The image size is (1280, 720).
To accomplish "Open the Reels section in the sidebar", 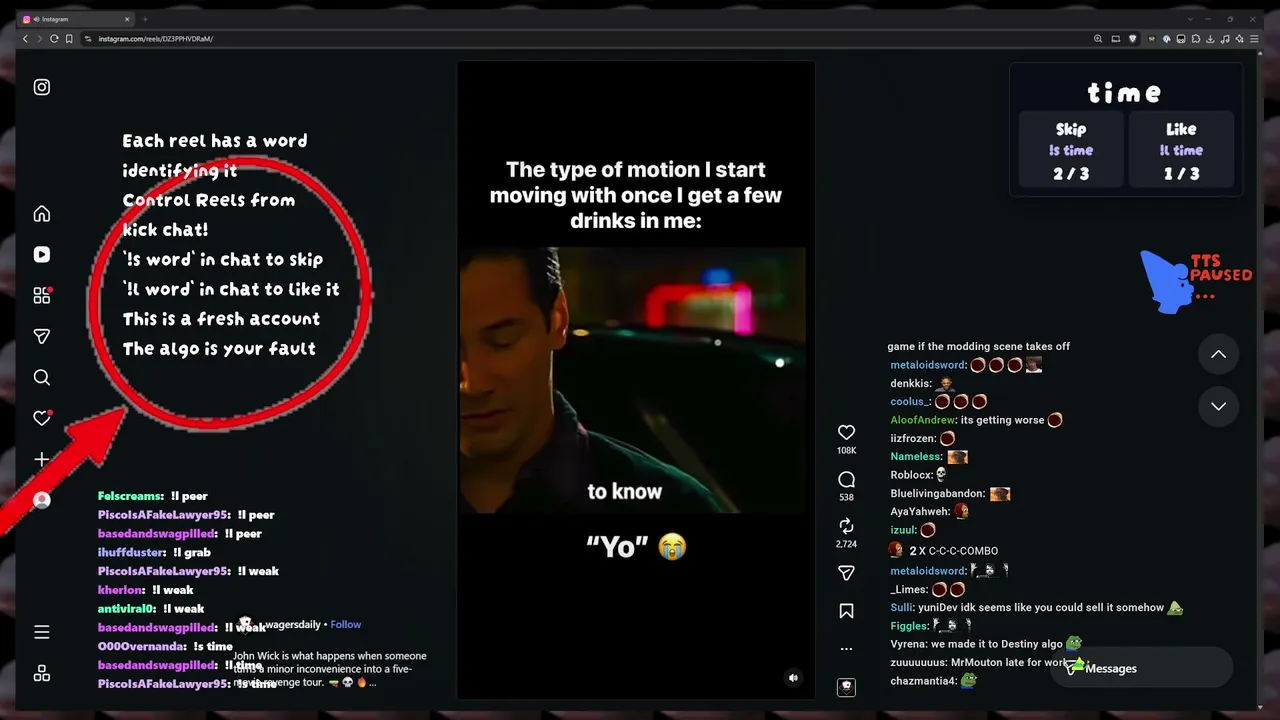I will pos(42,255).
